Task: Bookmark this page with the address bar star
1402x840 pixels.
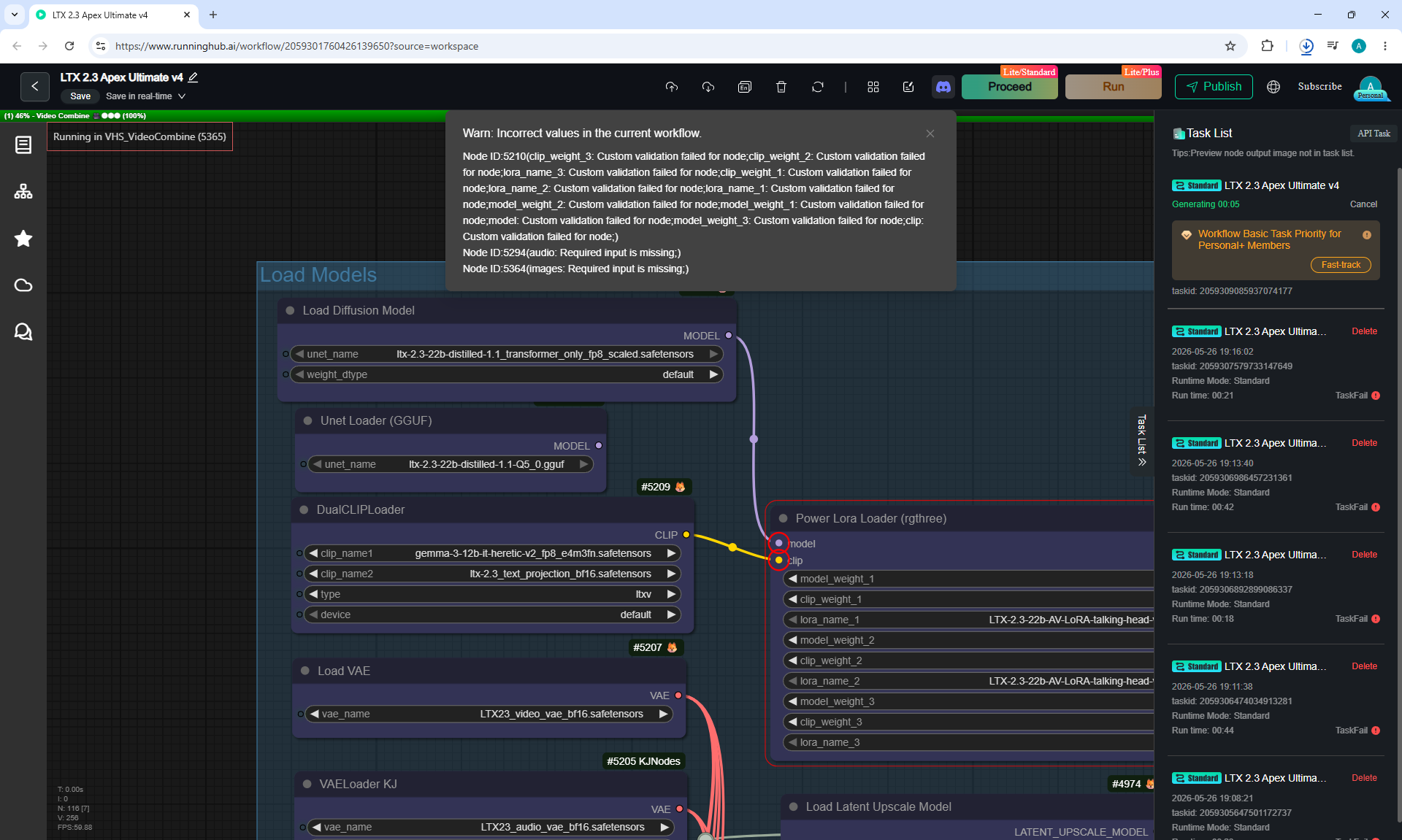Action: (1230, 46)
